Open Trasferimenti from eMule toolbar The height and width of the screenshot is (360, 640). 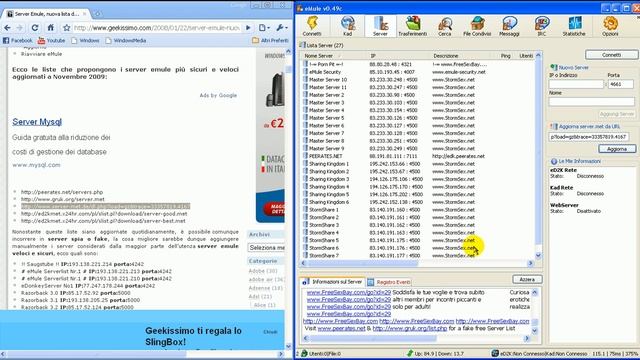pos(413,26)
